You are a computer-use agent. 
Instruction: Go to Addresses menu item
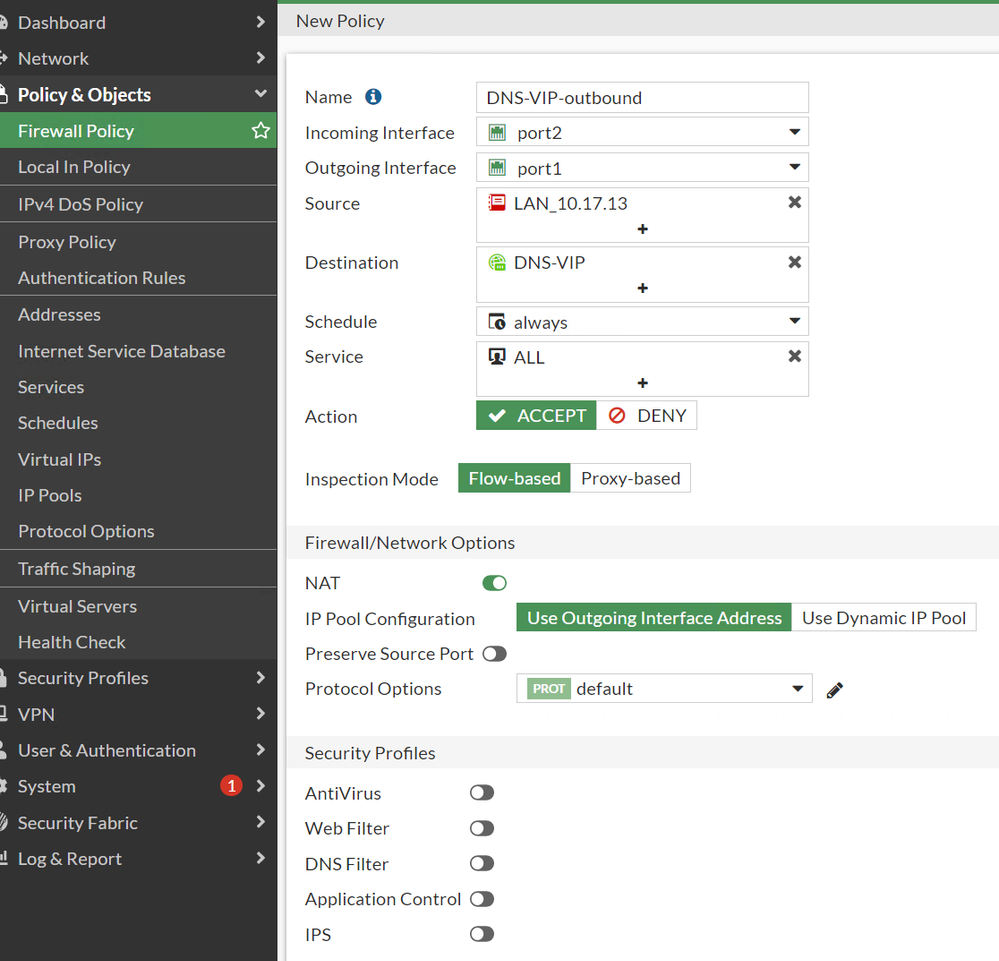pos(60,314)
